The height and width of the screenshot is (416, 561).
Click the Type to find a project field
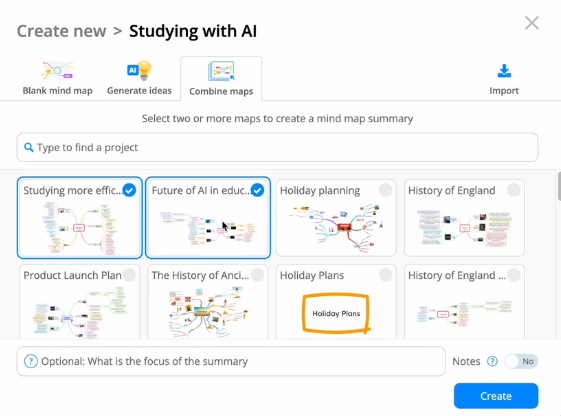(277, 147)
